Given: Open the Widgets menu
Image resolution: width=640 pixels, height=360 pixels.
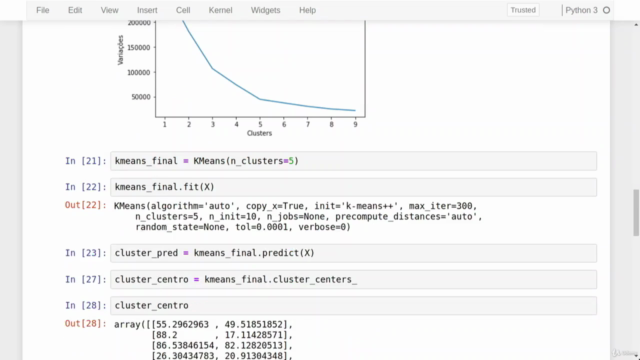Looking at the screenshot, I should pos(265,10).
